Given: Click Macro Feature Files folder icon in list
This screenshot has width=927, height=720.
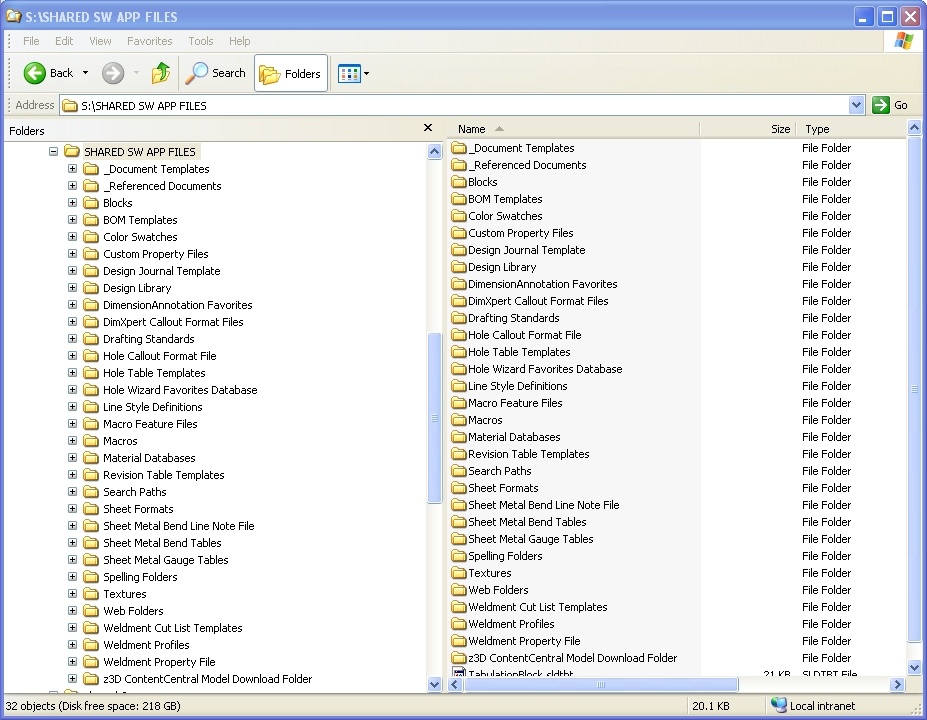Looking at the screenshot, I should point(459,403).
